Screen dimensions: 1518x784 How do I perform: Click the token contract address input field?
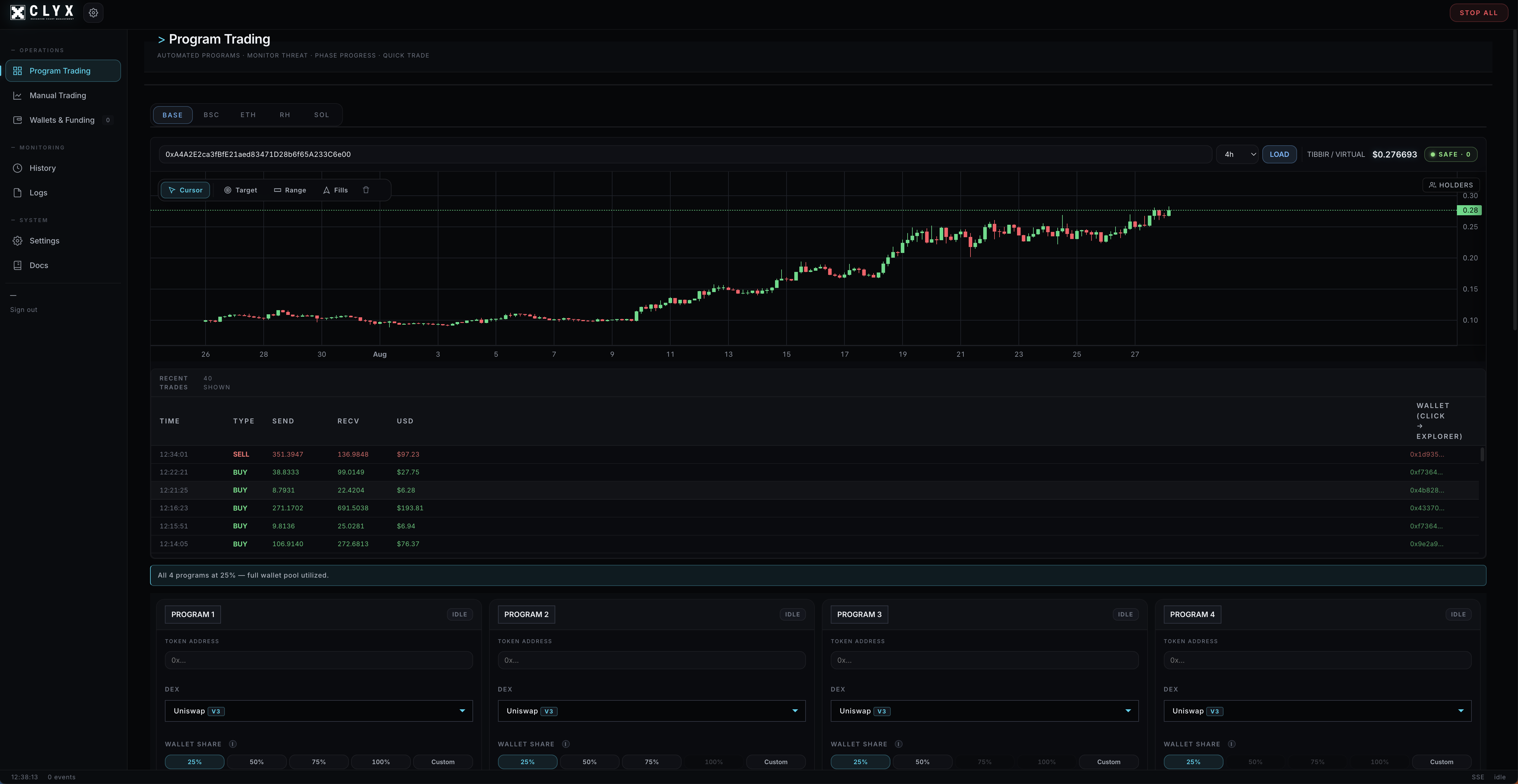click(x=685, y=154)
